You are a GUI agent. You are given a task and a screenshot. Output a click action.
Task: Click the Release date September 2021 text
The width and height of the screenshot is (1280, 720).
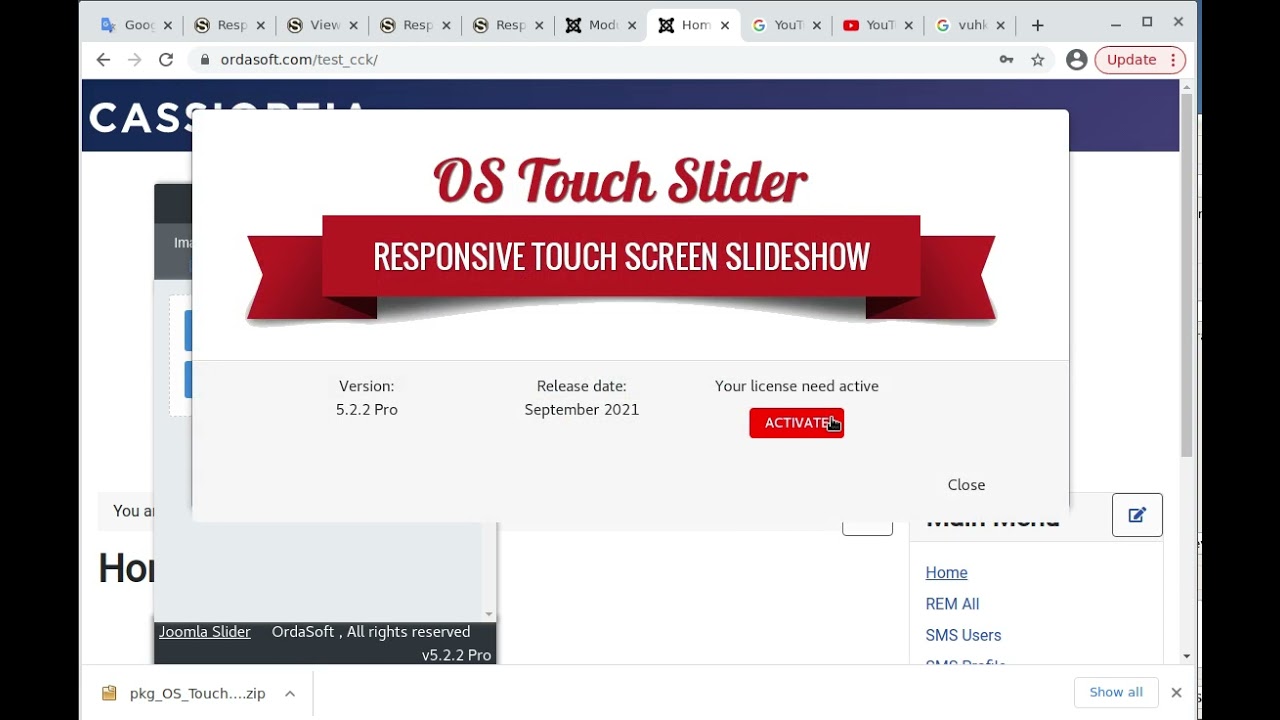582,398
